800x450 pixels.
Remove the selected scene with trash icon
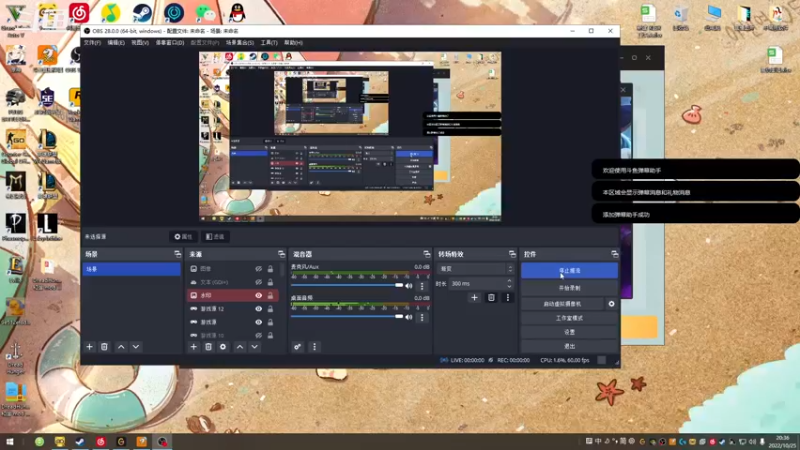click(x=104, y=347)
